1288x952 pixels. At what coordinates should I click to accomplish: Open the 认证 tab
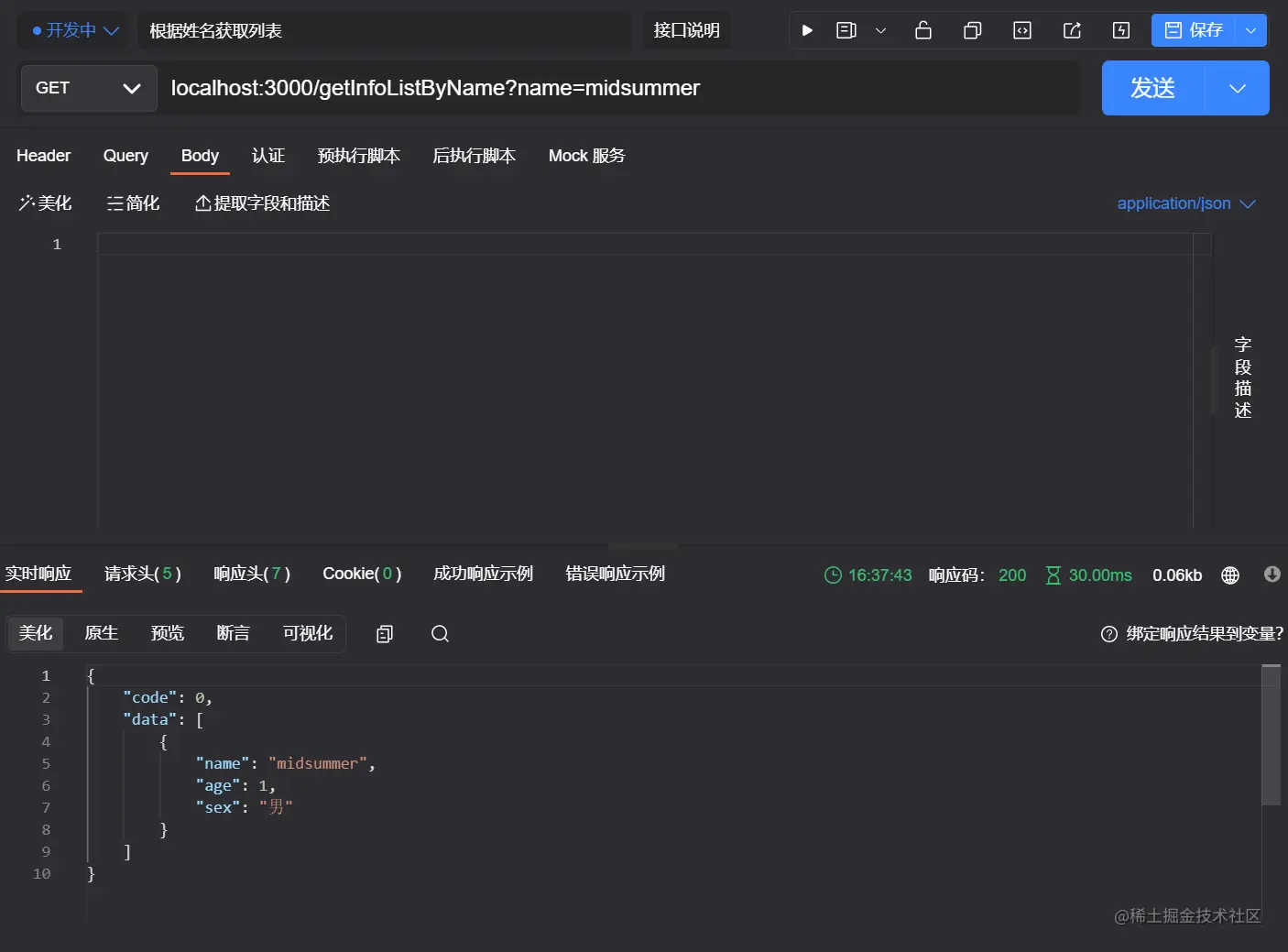click(268, 156)
